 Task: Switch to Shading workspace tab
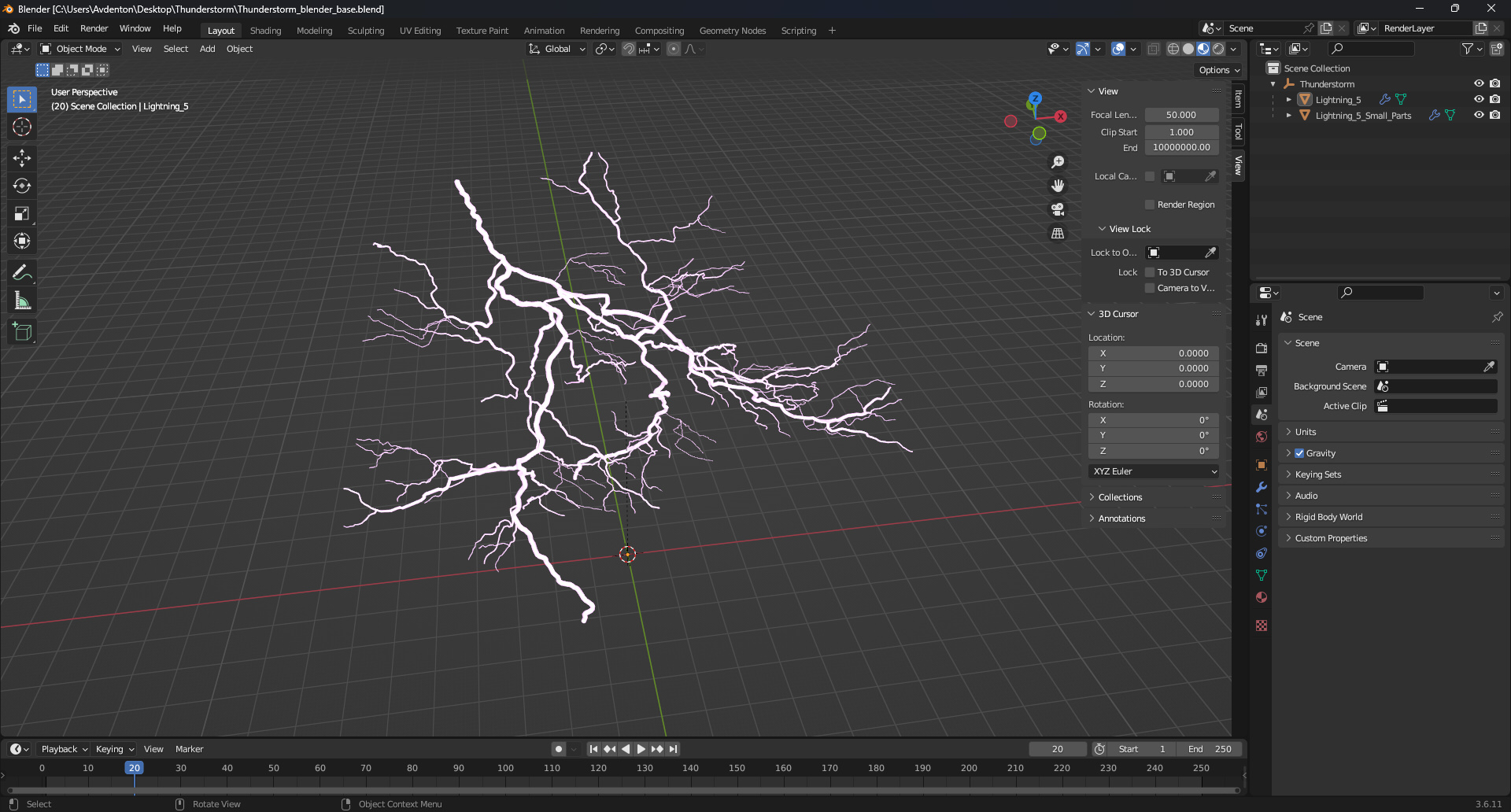(265, 31)
